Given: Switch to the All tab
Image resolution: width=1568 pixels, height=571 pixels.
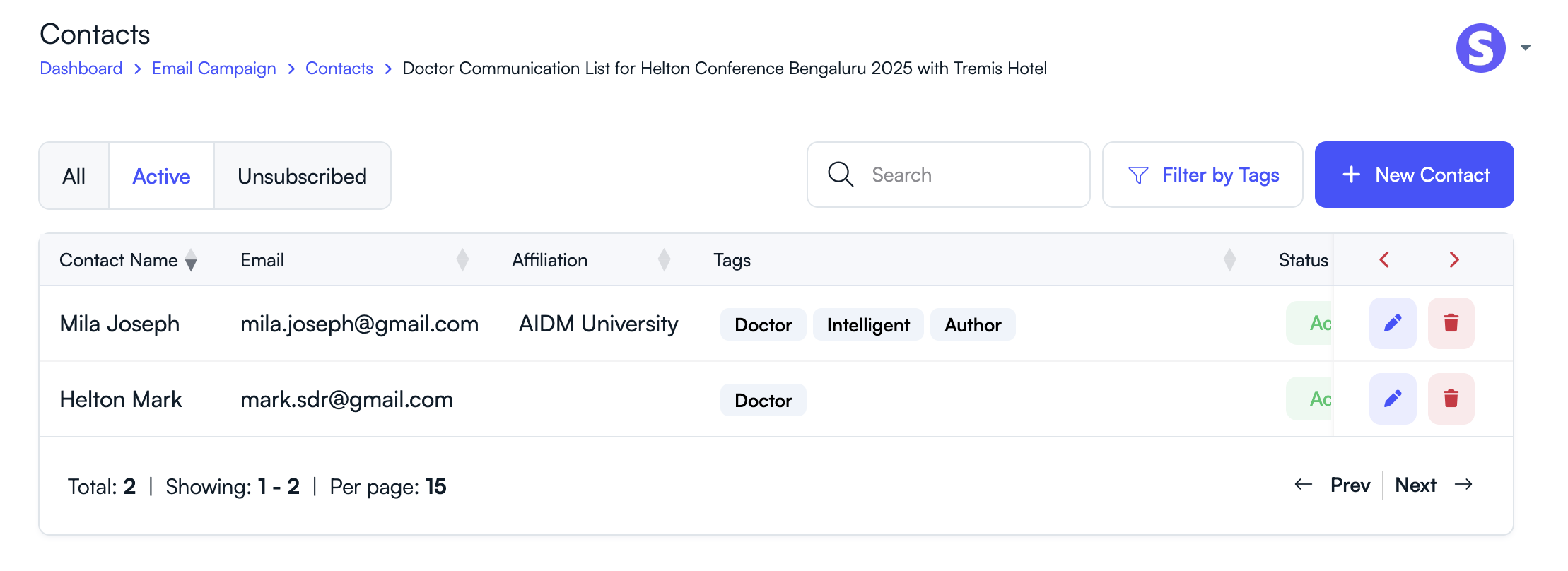Looking at the screenshot, I should (74, 176).
